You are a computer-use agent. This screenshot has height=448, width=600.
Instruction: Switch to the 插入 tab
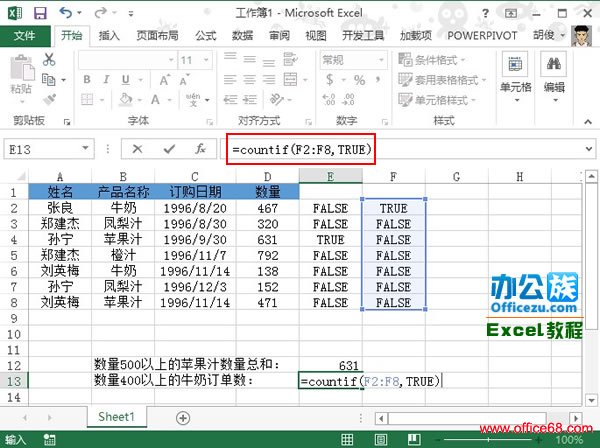[x=109, y=36]
